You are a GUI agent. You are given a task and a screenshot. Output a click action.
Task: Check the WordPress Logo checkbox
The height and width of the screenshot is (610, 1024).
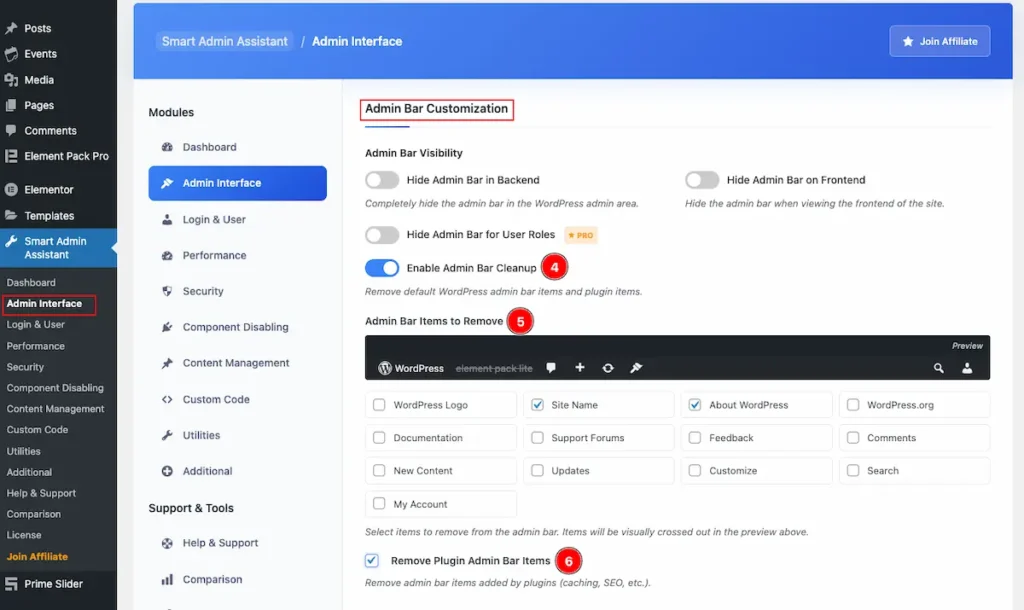(379, 405)
